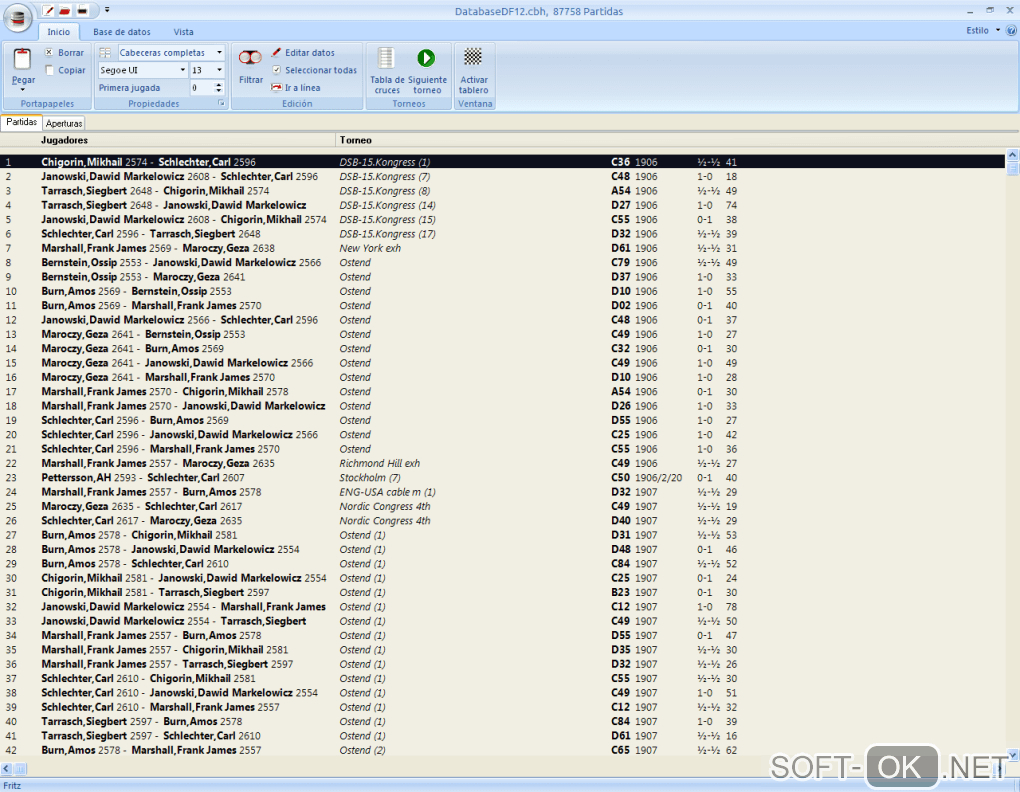This screenshot has height=792, width=1020.
Task: Select game 31 Chigorin vs Tarrasch
Action: coord(502,592)
